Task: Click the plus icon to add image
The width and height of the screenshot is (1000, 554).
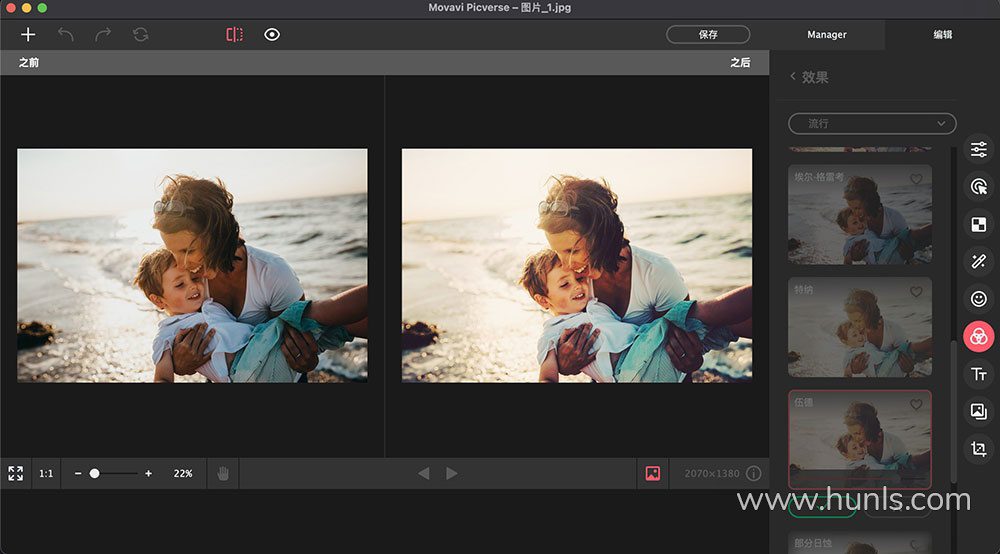Action: [x=28, y=34]
